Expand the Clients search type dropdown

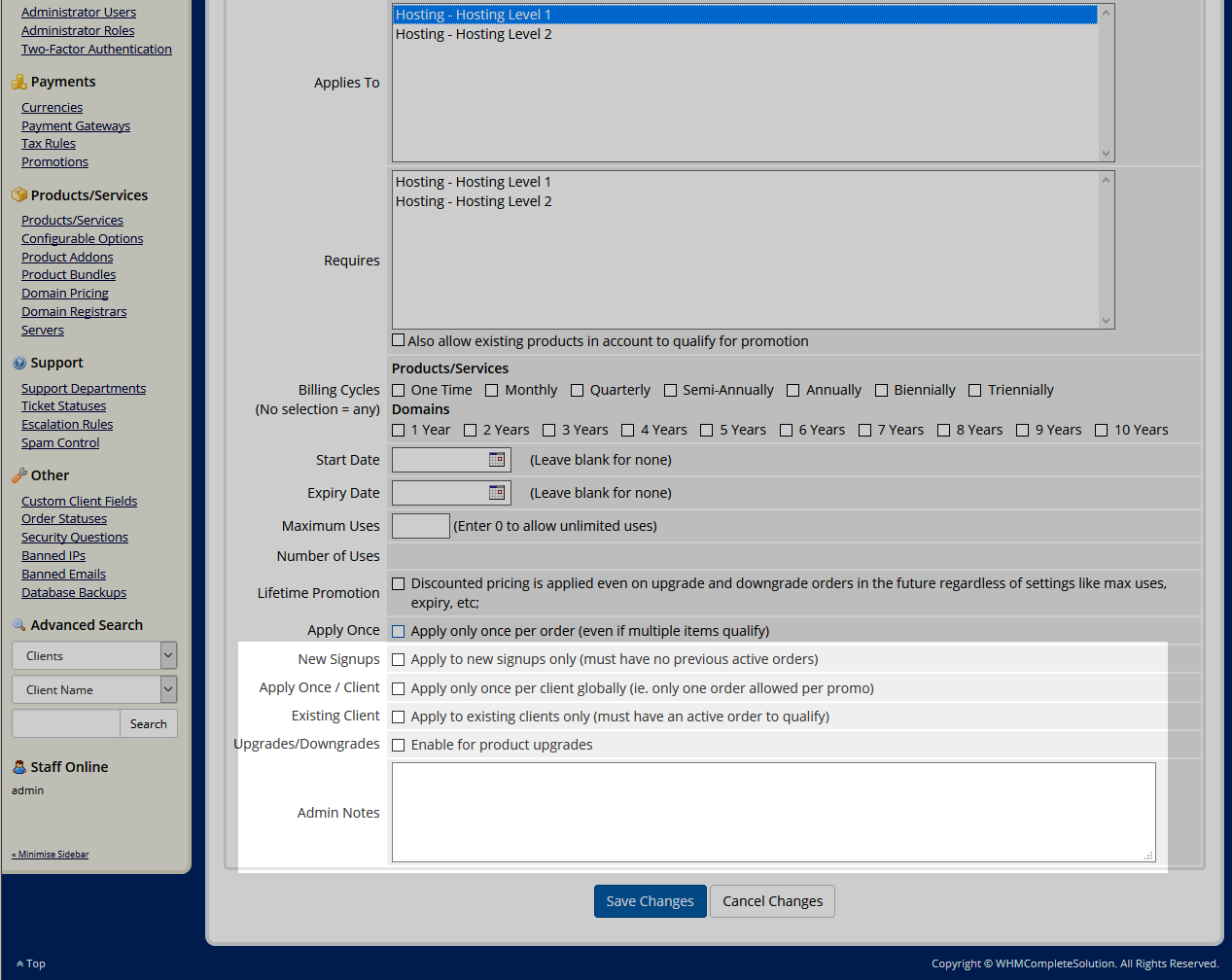pos(168,655)
